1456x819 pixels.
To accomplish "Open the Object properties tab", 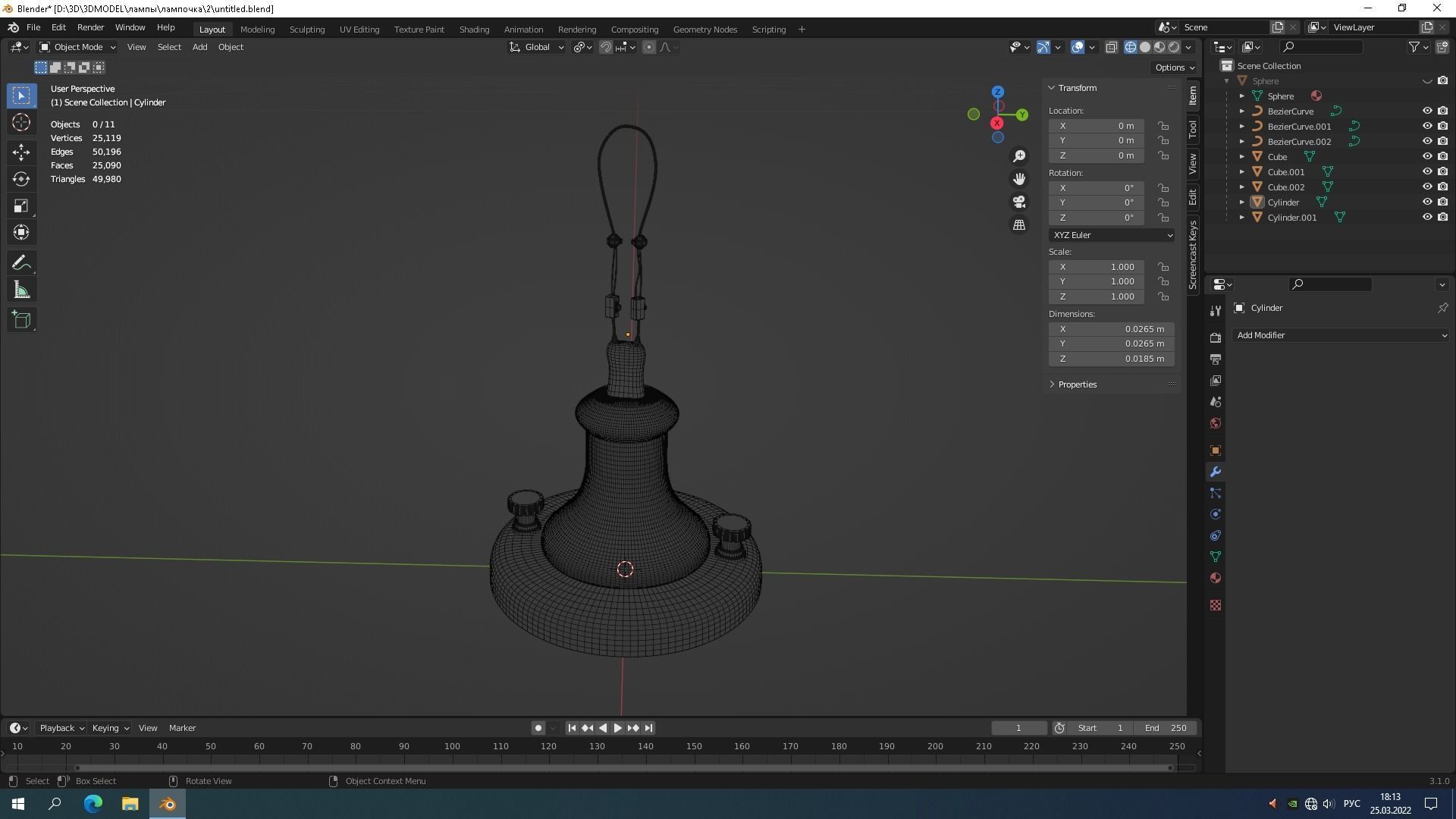I will click(1216, 450).
